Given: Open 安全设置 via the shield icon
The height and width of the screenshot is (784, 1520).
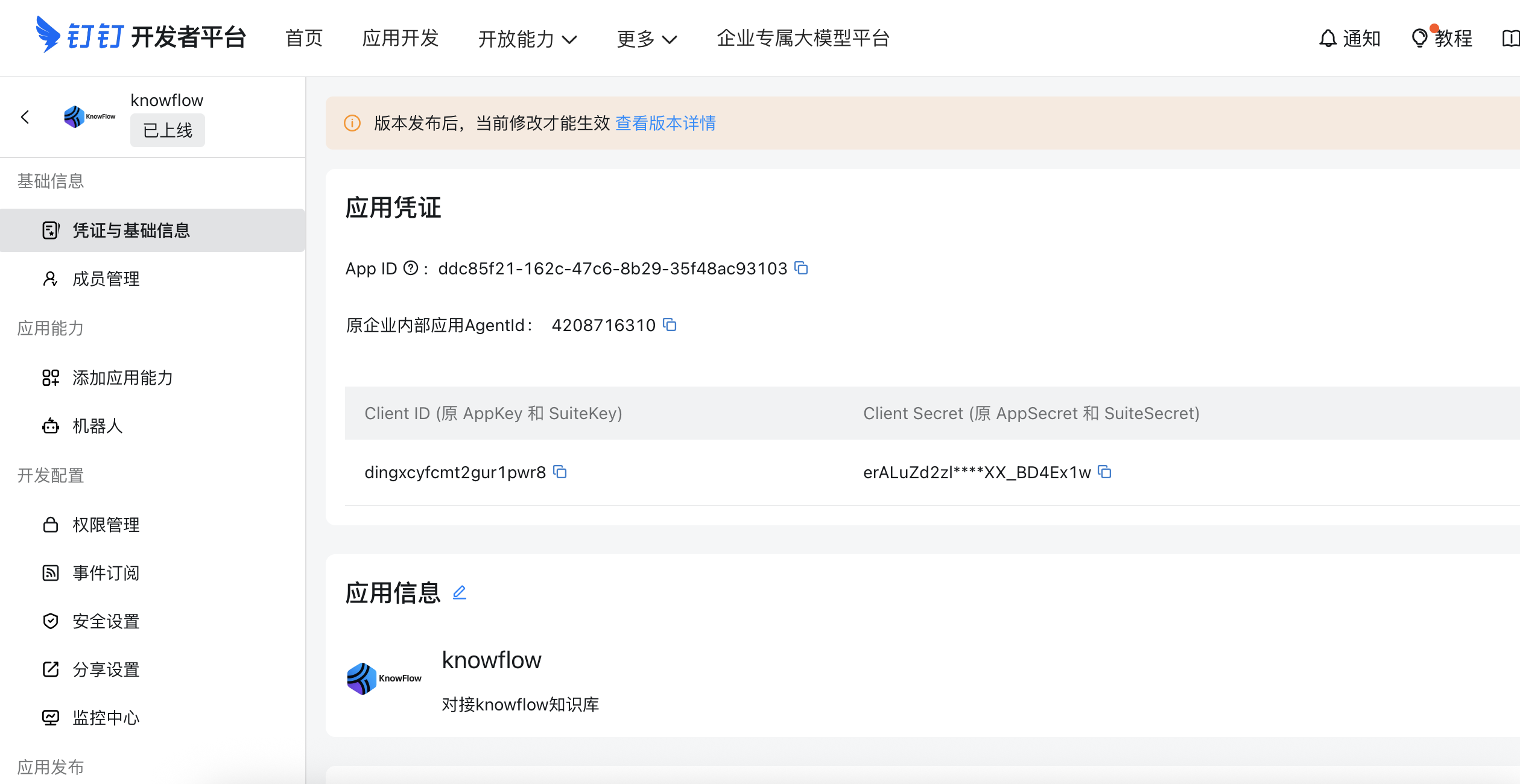Looking at the screenshot, I should (x=51, y=621).
